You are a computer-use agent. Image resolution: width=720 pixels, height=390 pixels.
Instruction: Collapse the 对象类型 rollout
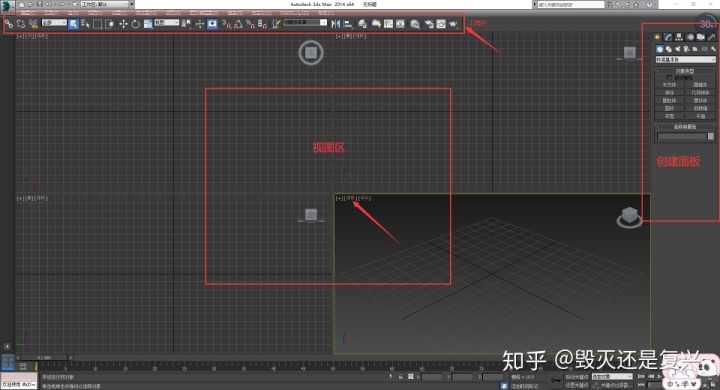click(685, 71)
